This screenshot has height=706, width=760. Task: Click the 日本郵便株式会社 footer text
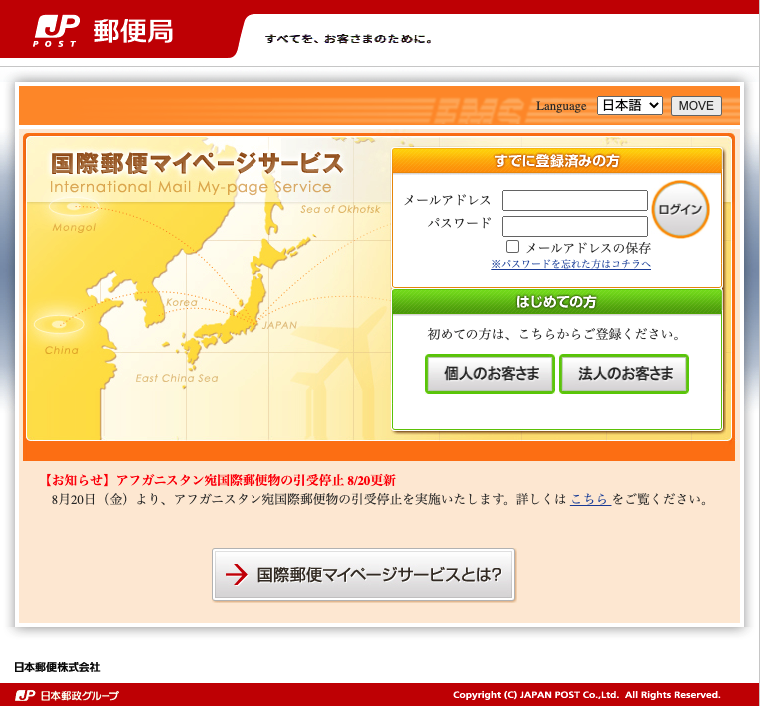(x=57, y=667)
